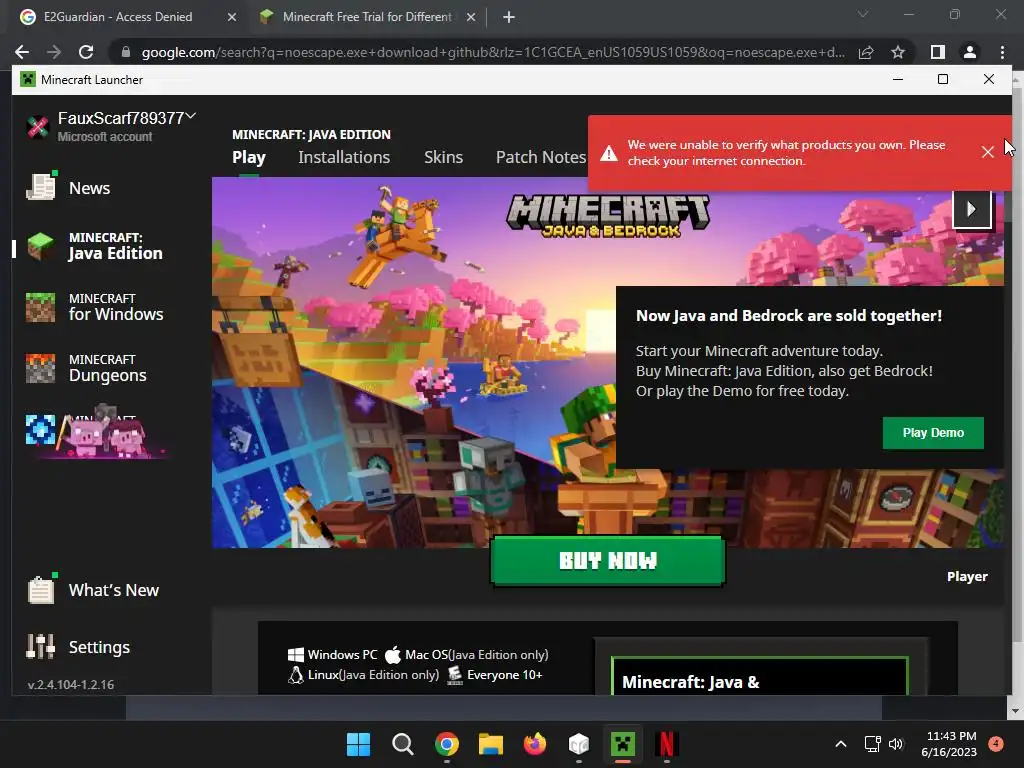1024x768 pixels.
Task: Open launcher Settings
Action: 78,647
